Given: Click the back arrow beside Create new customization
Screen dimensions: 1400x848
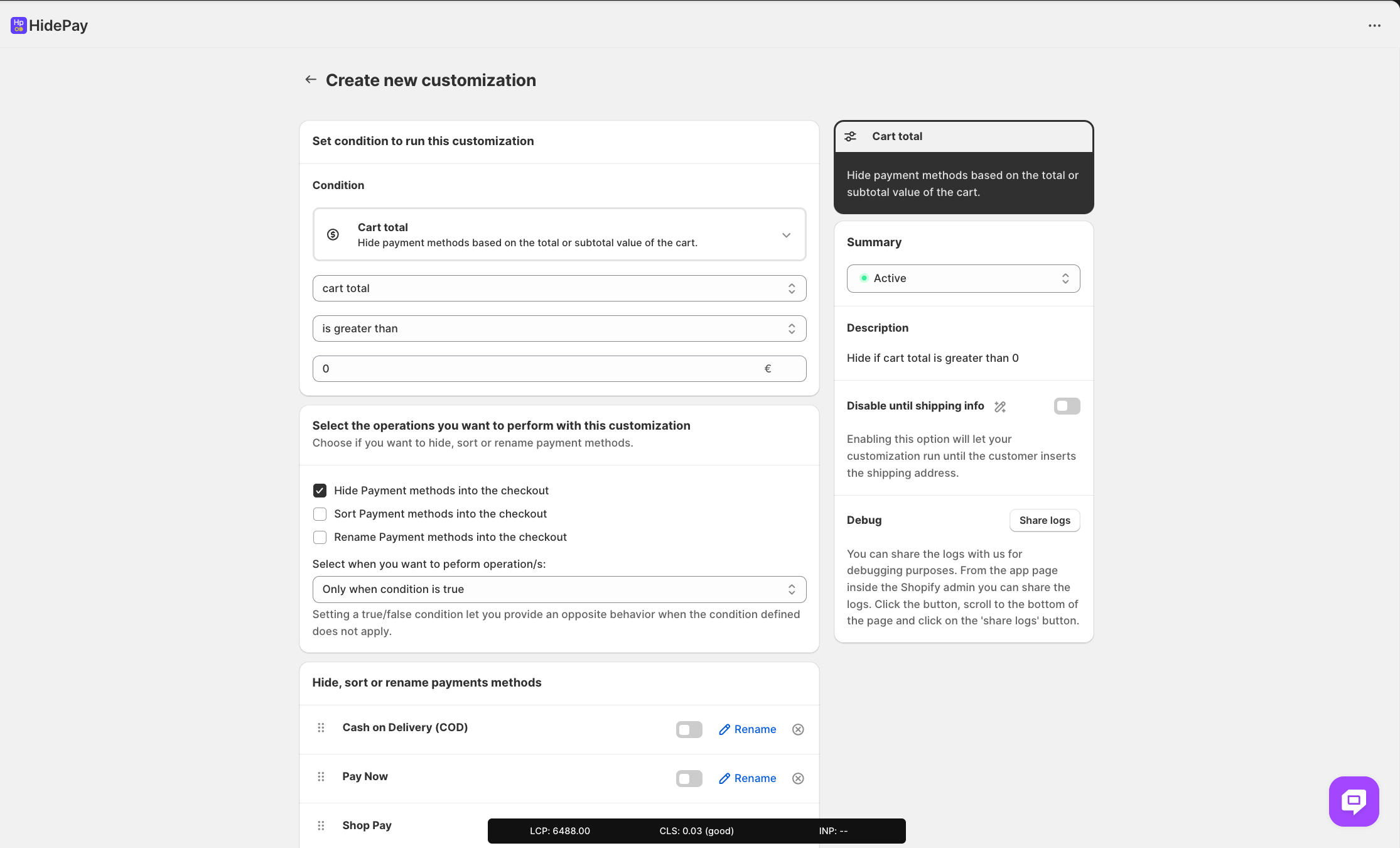Looking at the screenshot, I should 310,80.
